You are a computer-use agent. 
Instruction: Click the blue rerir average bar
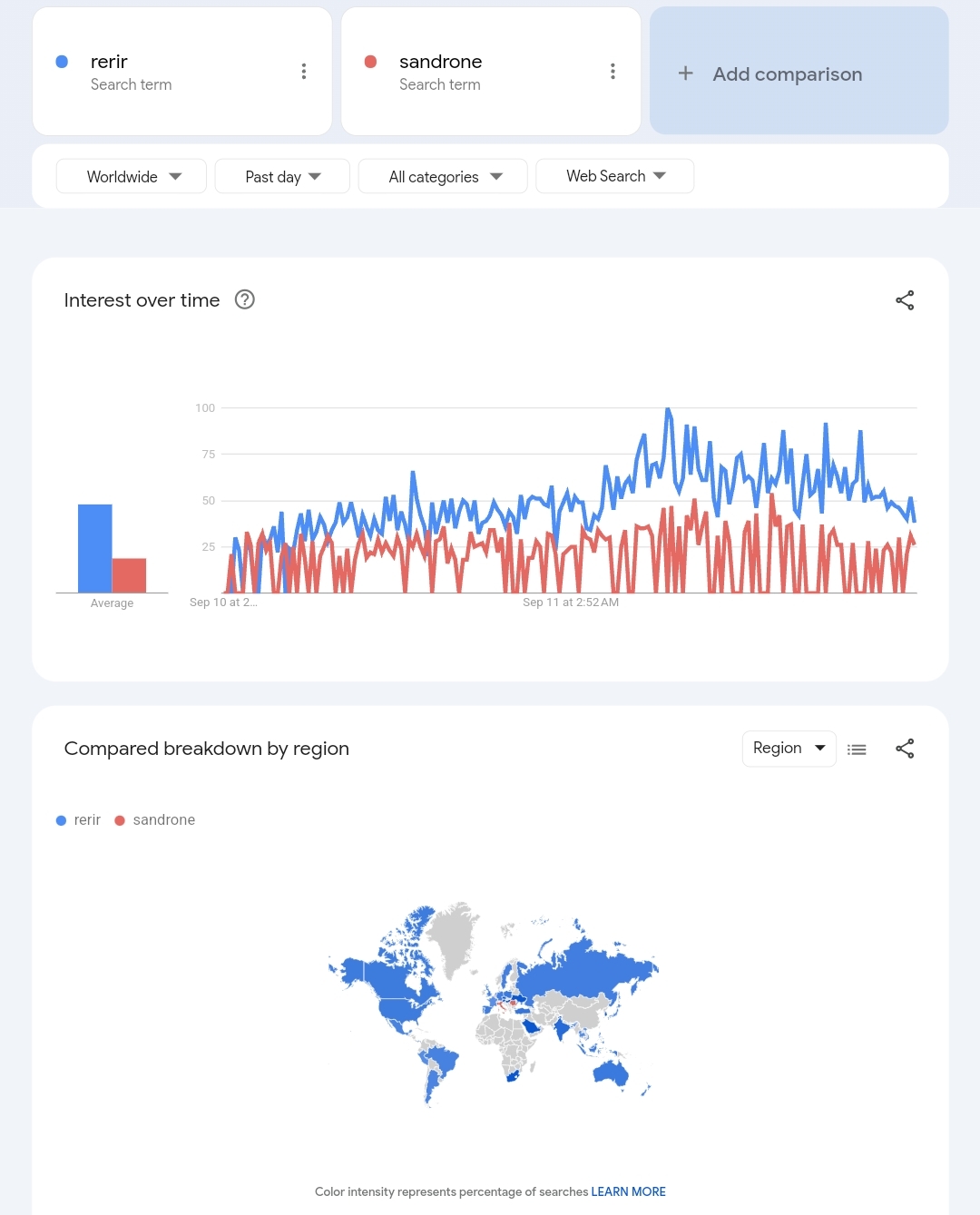coord(95,548)
